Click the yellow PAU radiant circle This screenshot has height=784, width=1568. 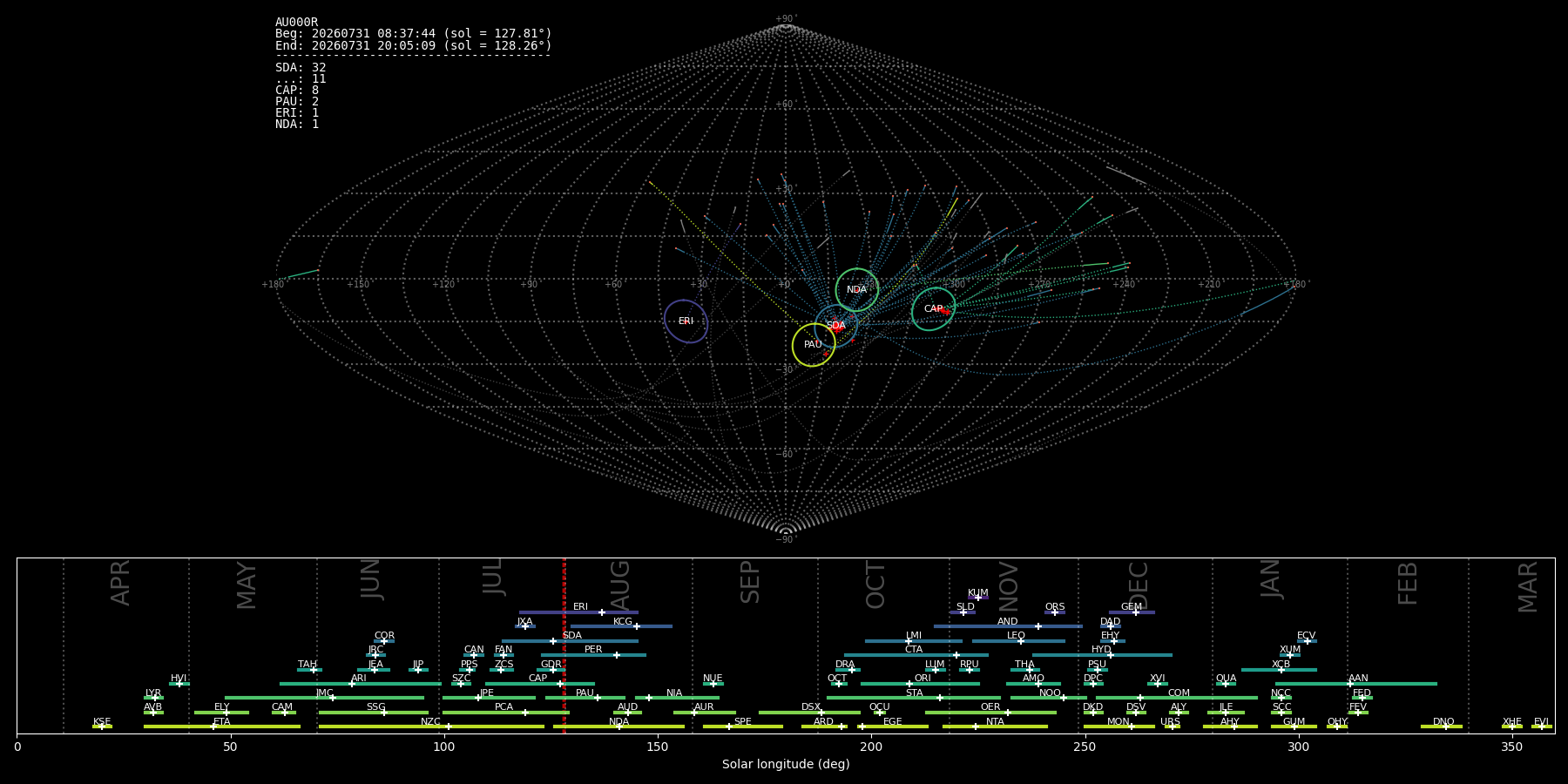click(814, 345)
